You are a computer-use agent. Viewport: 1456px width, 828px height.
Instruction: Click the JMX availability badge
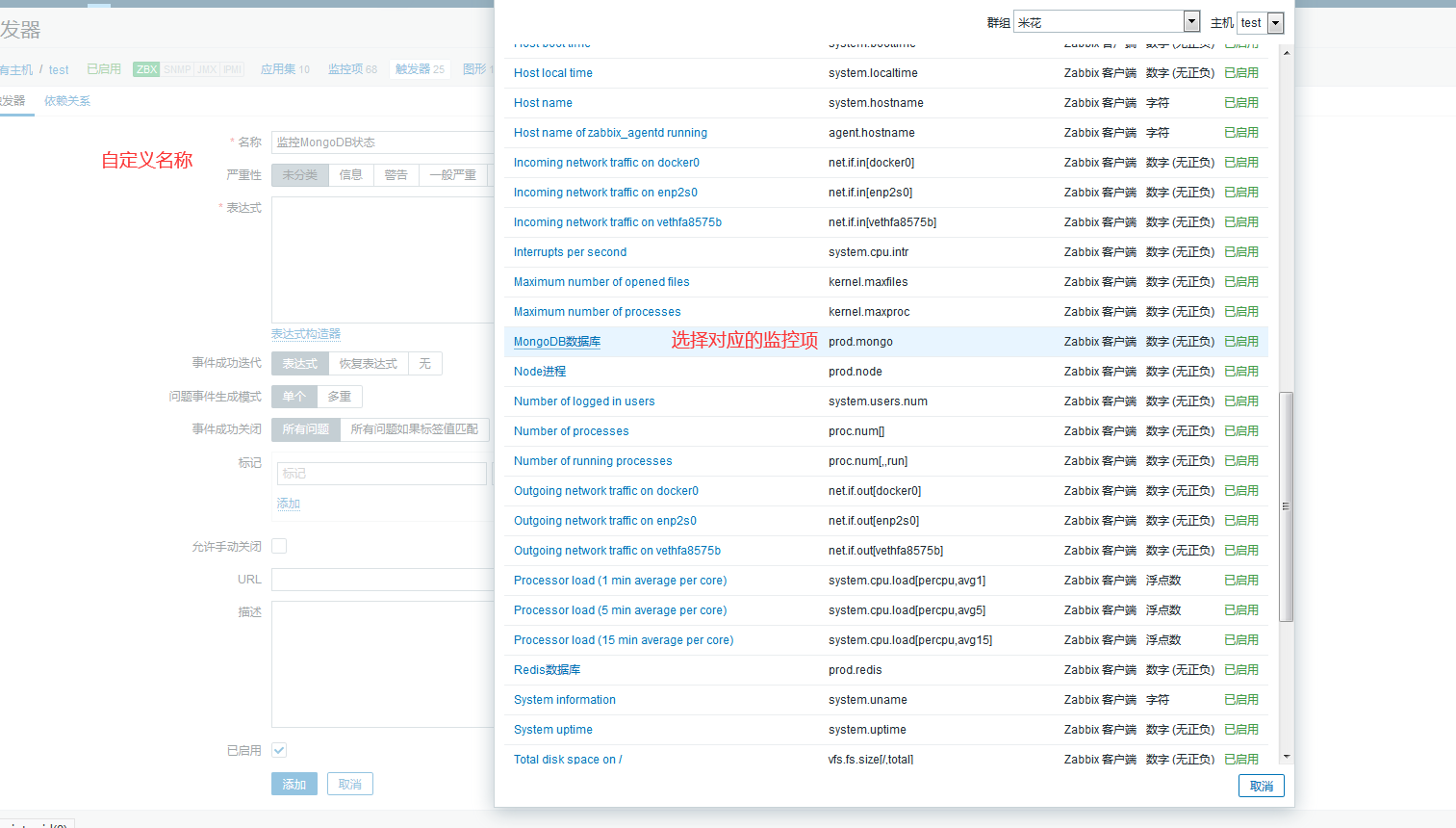click(207, 69)
